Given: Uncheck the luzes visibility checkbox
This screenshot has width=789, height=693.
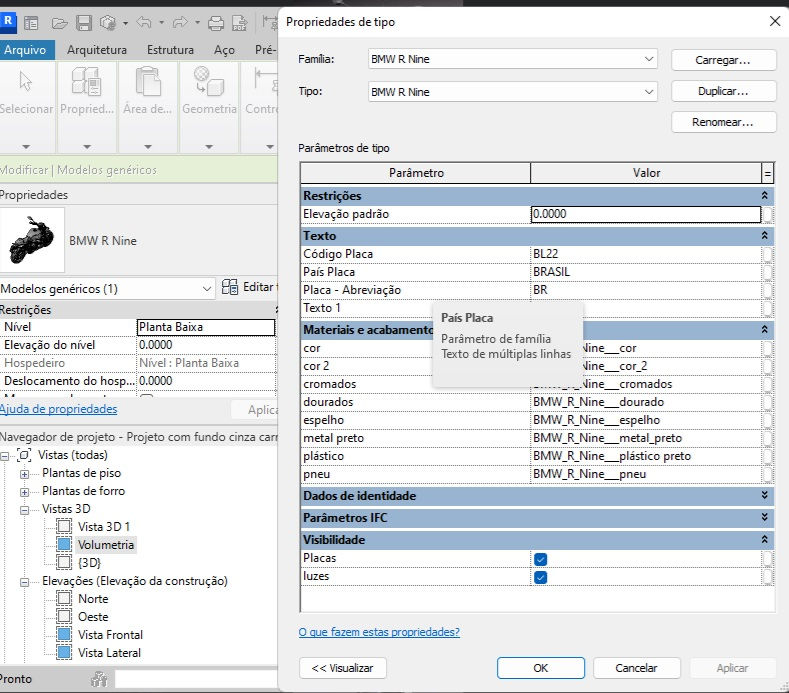Looking at the screenshot, I should click(x=540, y=577).
